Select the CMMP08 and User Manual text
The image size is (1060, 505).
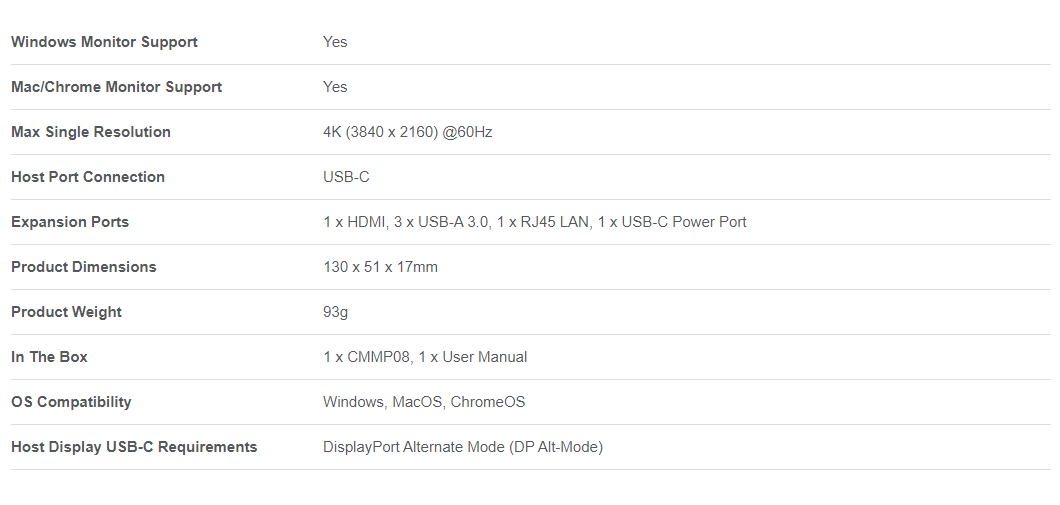[425, 357]
